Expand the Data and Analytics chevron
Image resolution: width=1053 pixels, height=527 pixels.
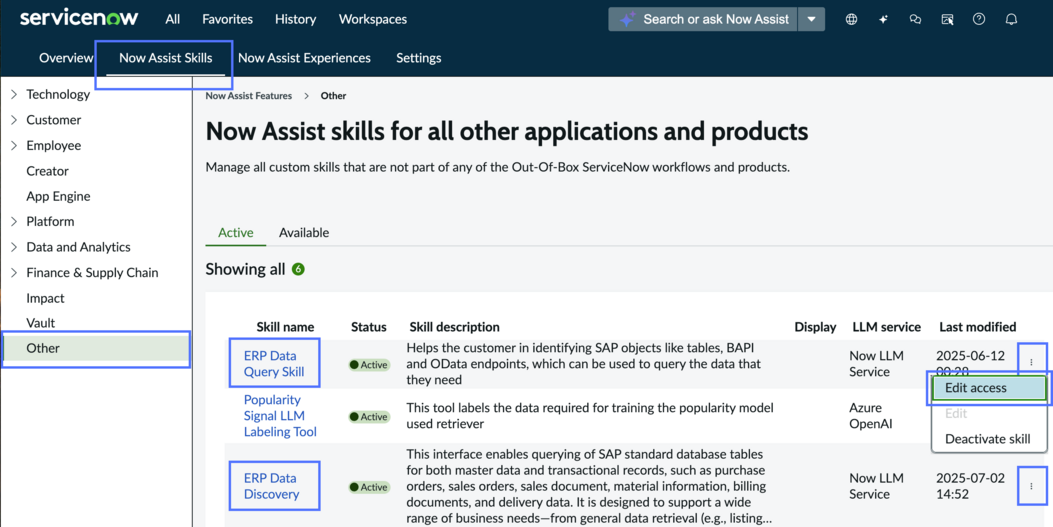pos(14,247)
